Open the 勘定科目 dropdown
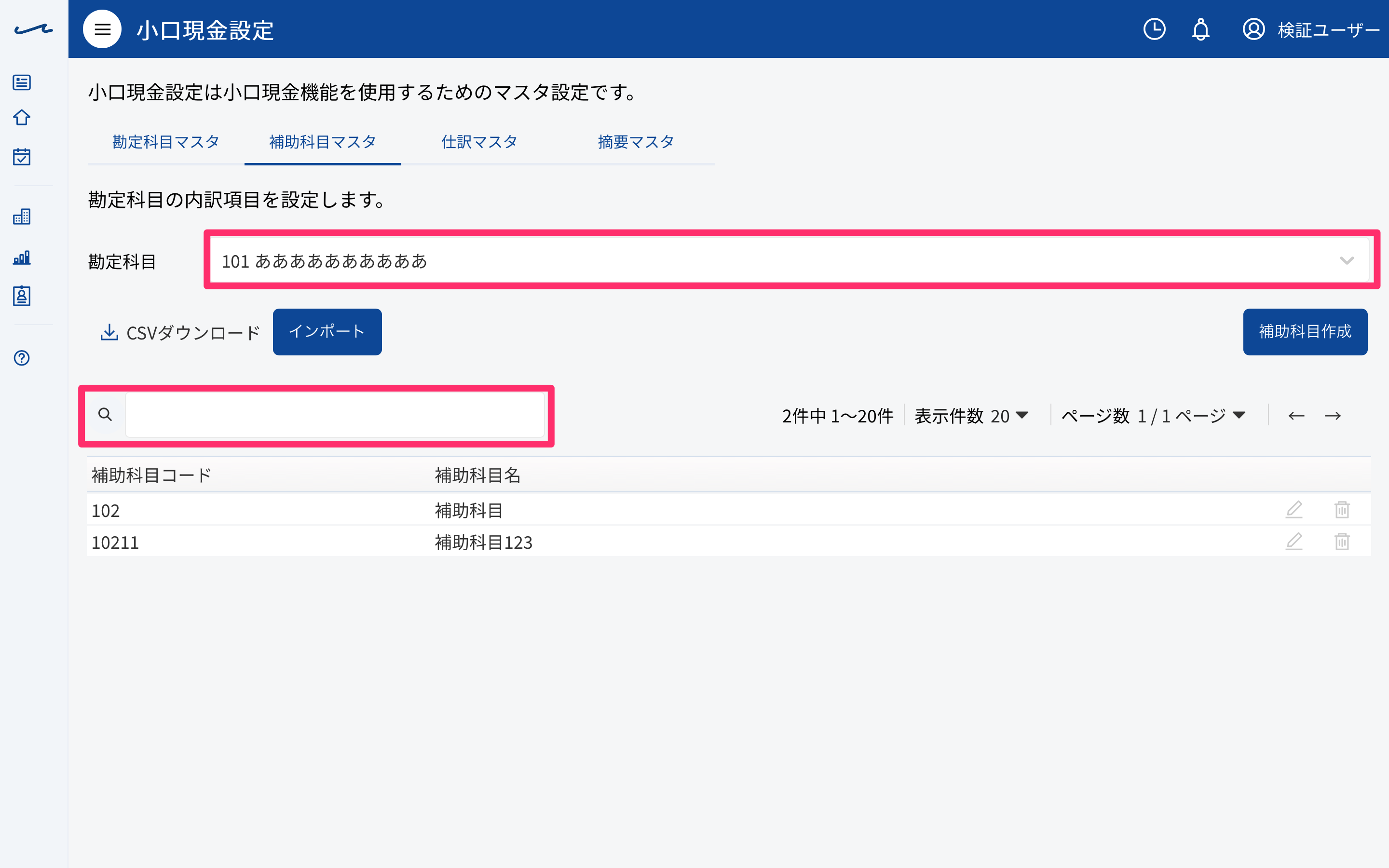1389x868 pixels. click(789, 260)
